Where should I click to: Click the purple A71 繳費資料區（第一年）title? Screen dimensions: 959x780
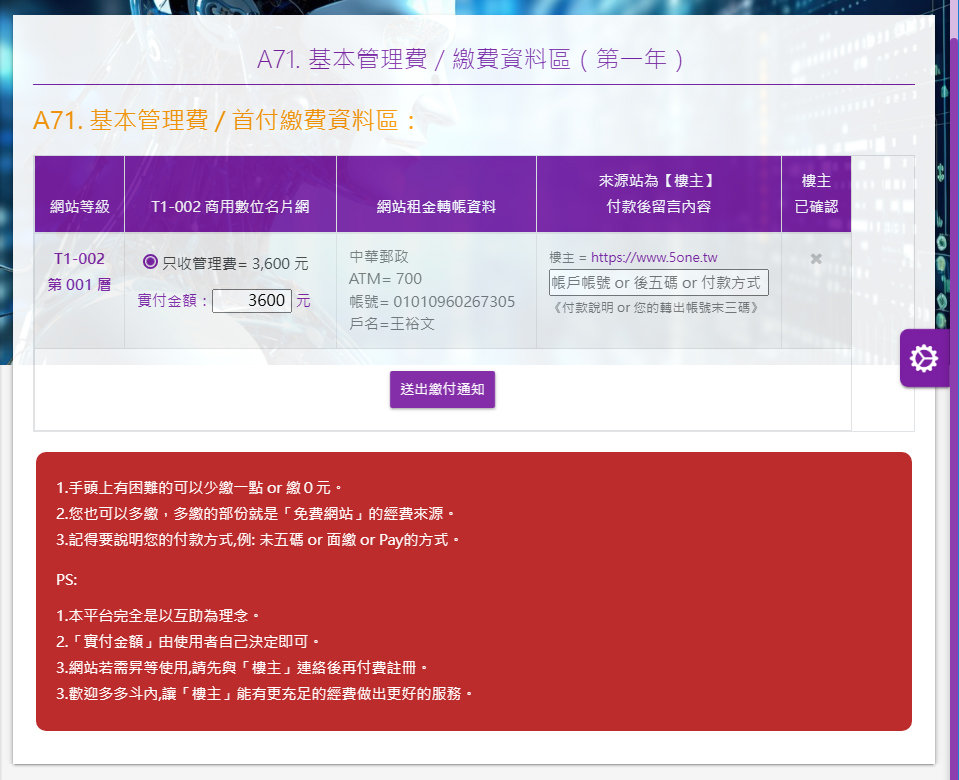pyautogui.click(x=473, y=59)
